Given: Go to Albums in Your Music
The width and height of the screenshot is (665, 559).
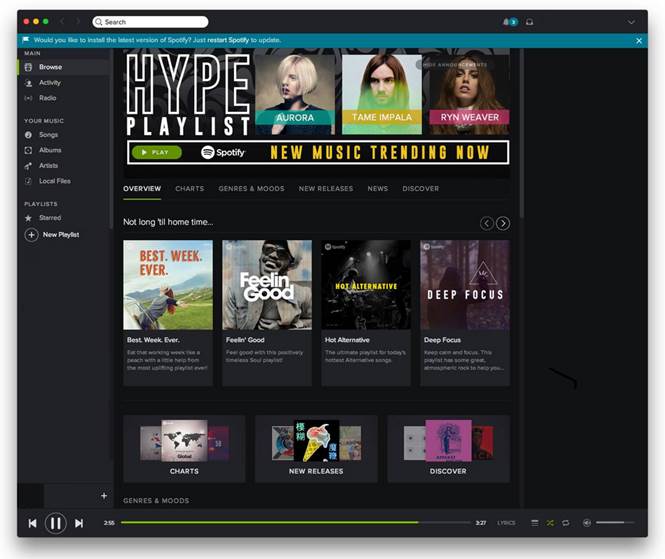Looking at the screenshot, I should click(x=50, y=150).
